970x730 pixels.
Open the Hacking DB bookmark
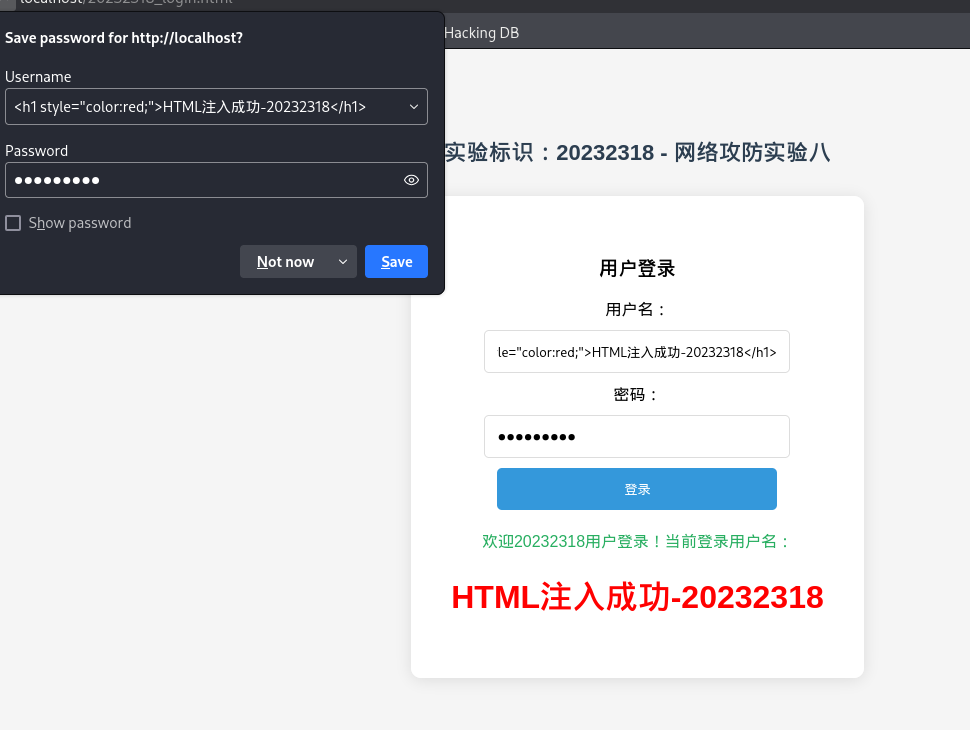[481, 33]
